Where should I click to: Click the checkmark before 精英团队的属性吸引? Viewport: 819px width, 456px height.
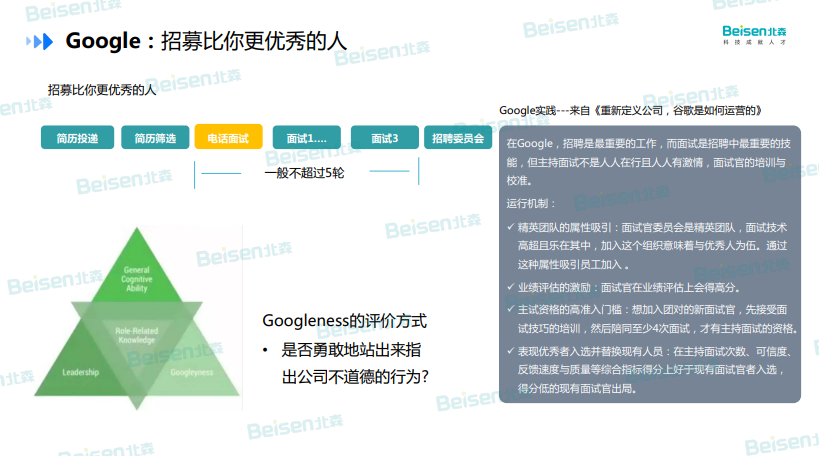[511, 227]
